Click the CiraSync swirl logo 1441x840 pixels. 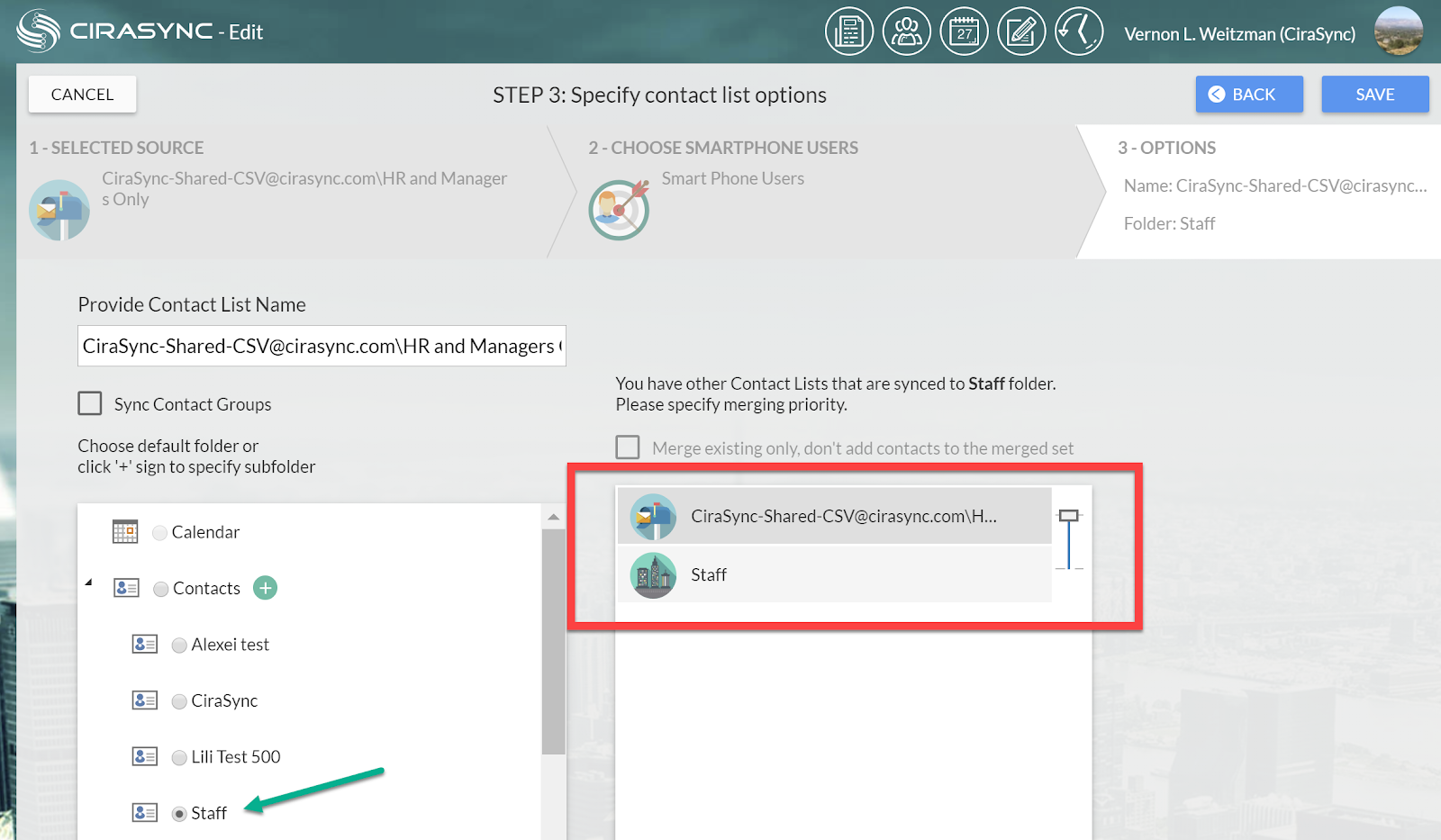39,31
